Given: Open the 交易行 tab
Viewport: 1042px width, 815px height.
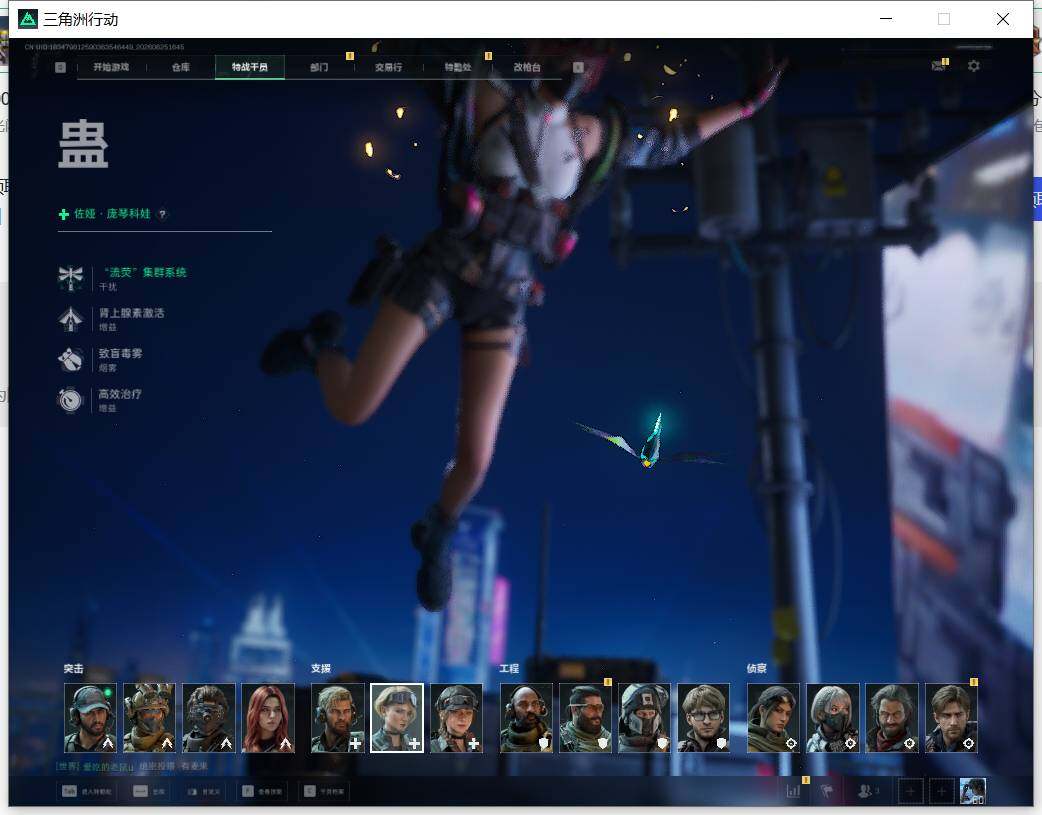Looking at the screenshot, I should (x=388, y=67).
